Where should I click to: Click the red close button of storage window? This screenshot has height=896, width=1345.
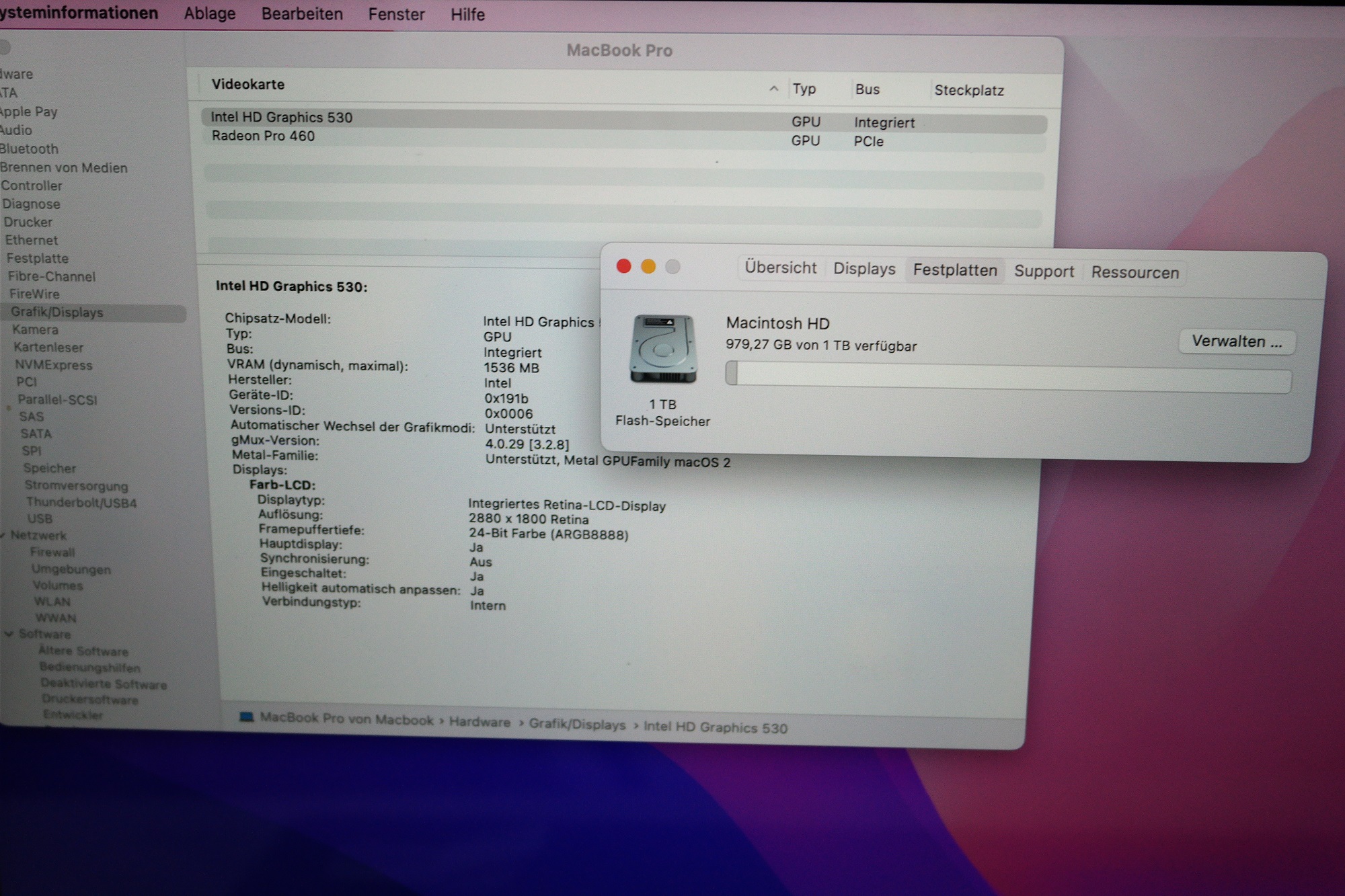tap(624, 266)
